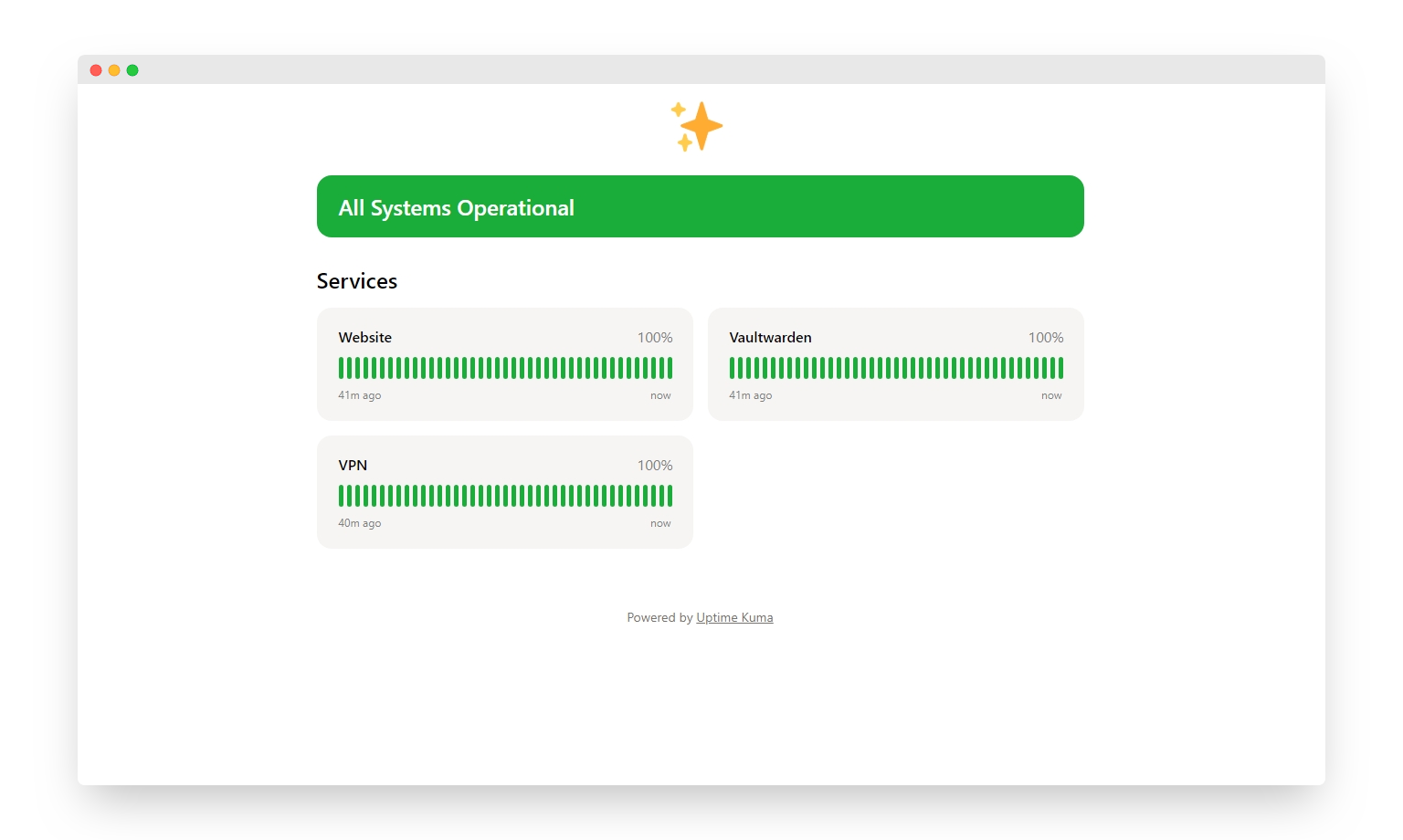Select the oldest Website heartbeat bar
Screen dimensions: 1403x840
click(x=342, y=368)
